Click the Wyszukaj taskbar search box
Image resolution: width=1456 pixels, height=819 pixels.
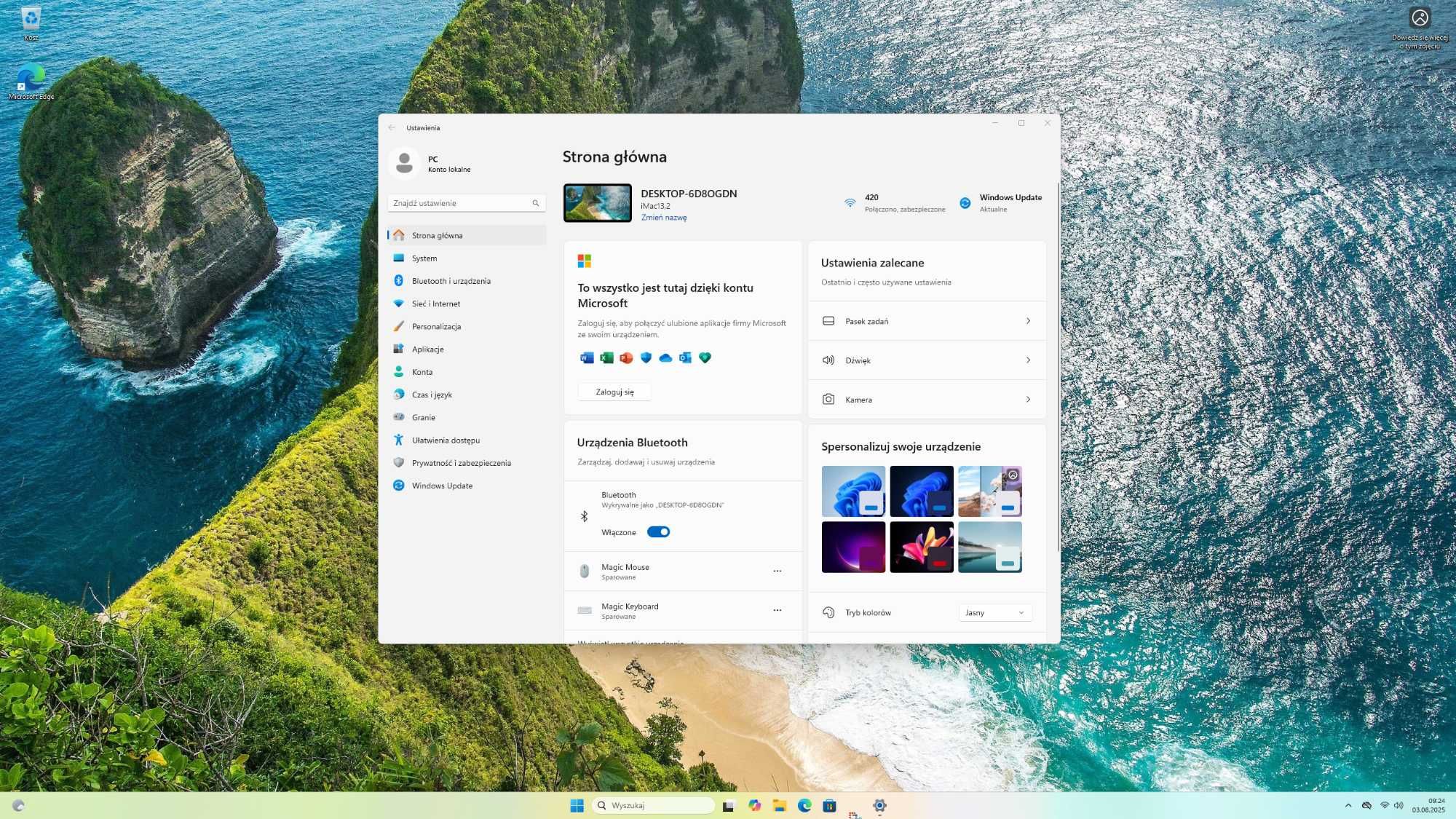(653, 805)
